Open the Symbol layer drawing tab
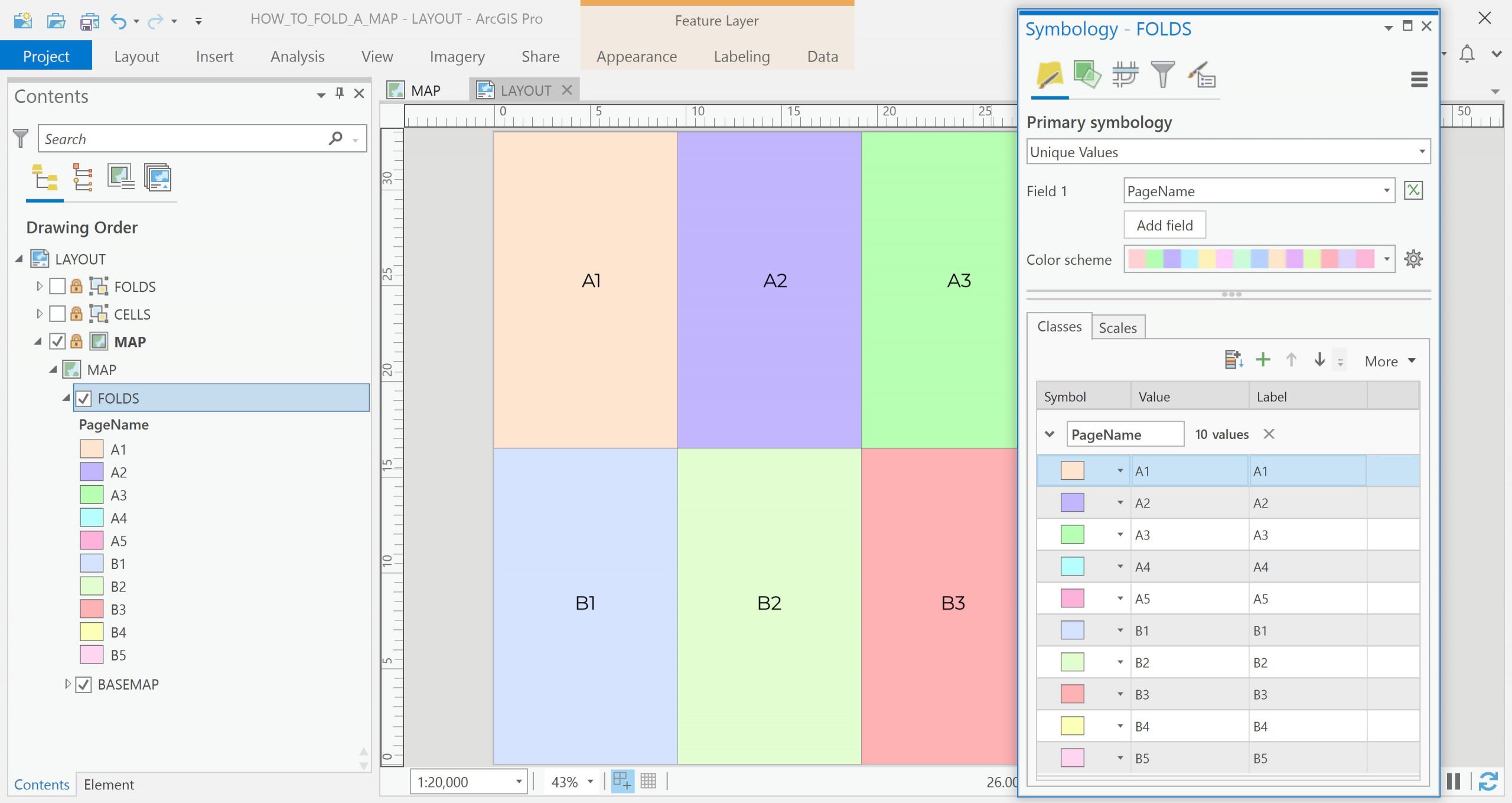 pos(1125,75)
